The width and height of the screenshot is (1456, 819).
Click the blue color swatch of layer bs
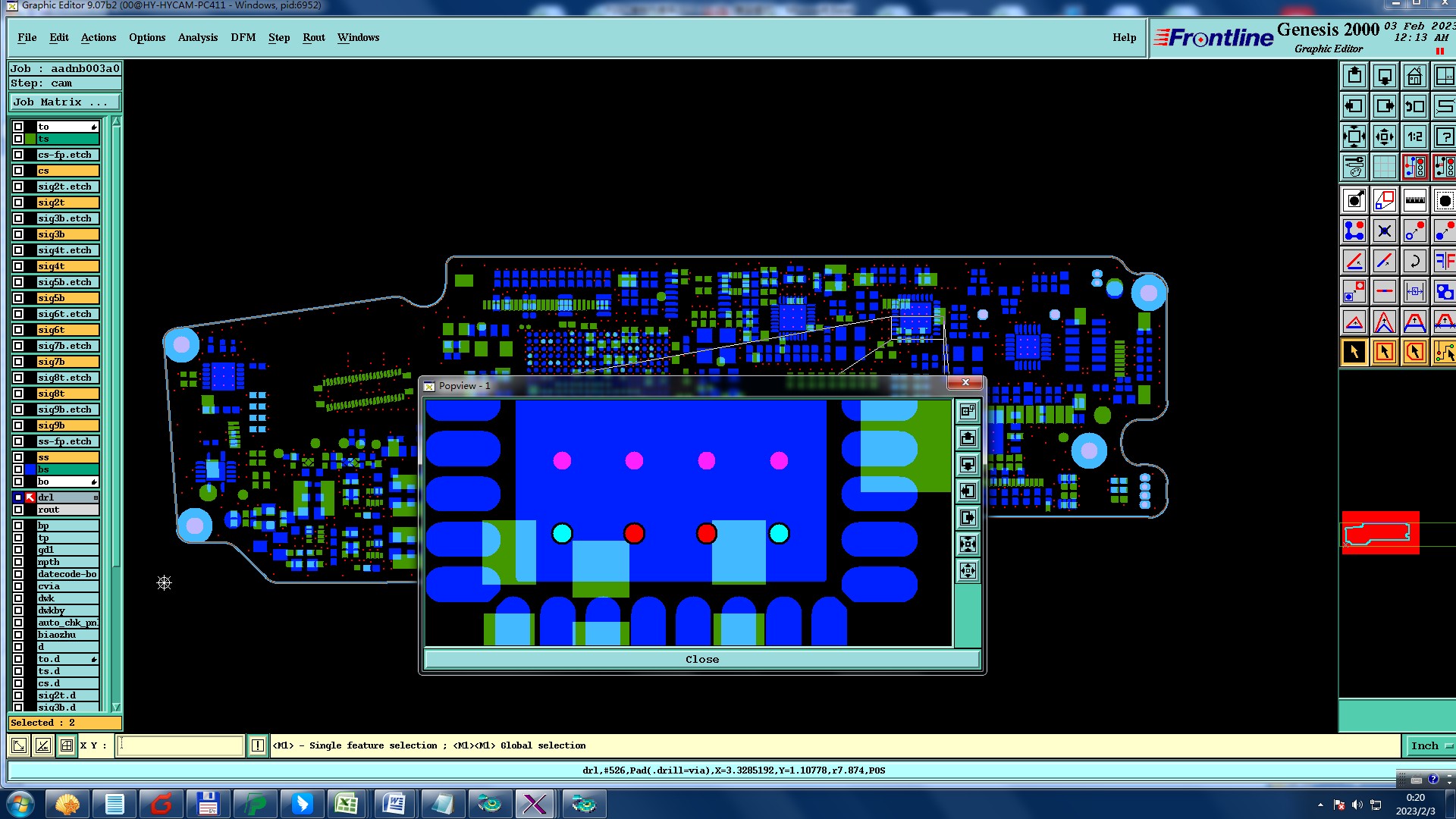(30, 469)
